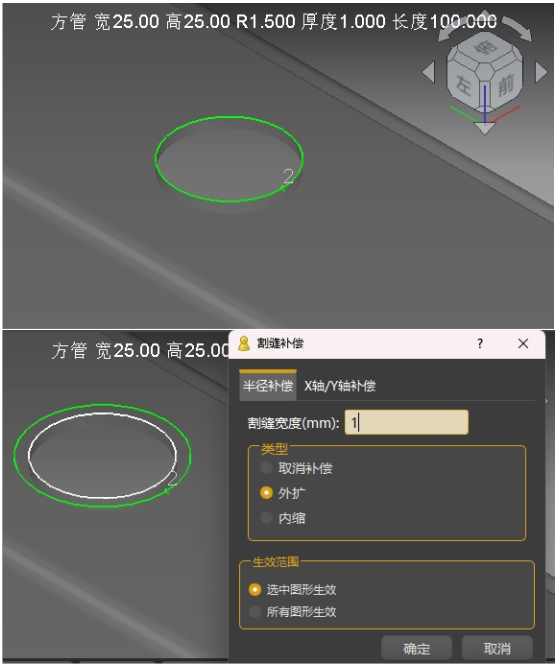This screenshot has height=666, width=559.
Task: Click the downward triangle below view cube
Action: (484, 128)
